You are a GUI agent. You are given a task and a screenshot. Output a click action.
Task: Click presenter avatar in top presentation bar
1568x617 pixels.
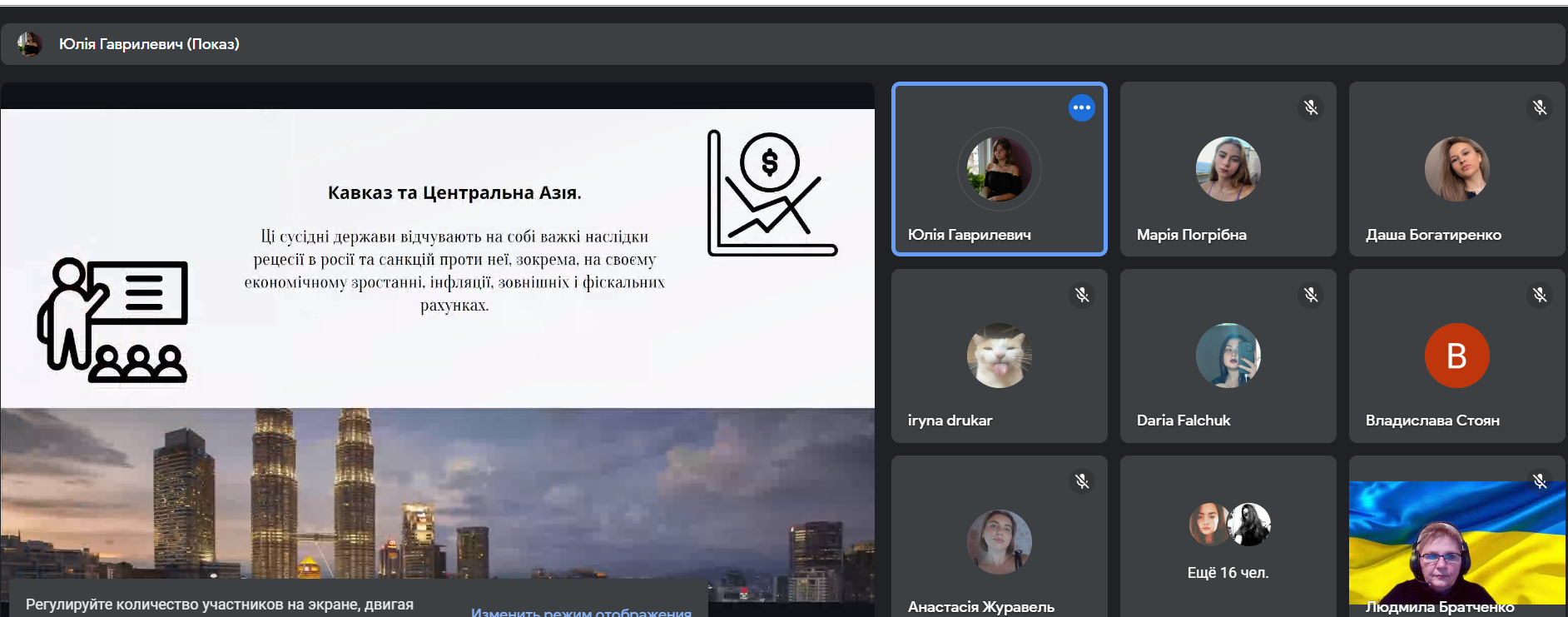coord(30,44)
